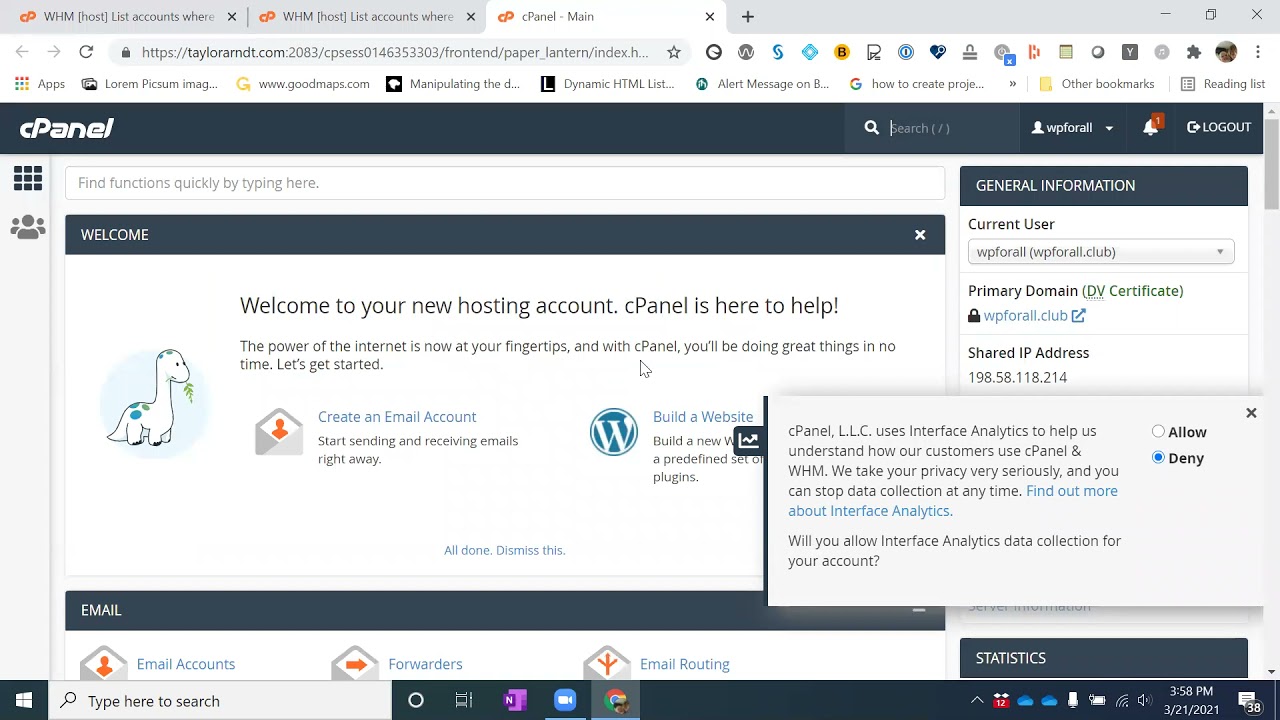Close the Interface Analytics popup
Viewport: 1280px width, 720px height.
pyautogui.click(x=1251, y=413)
